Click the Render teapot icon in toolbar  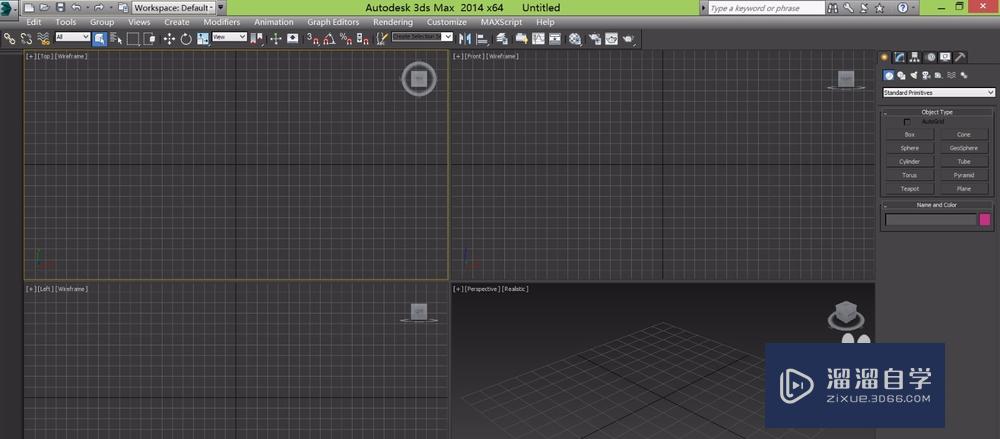tap(628, 39)
